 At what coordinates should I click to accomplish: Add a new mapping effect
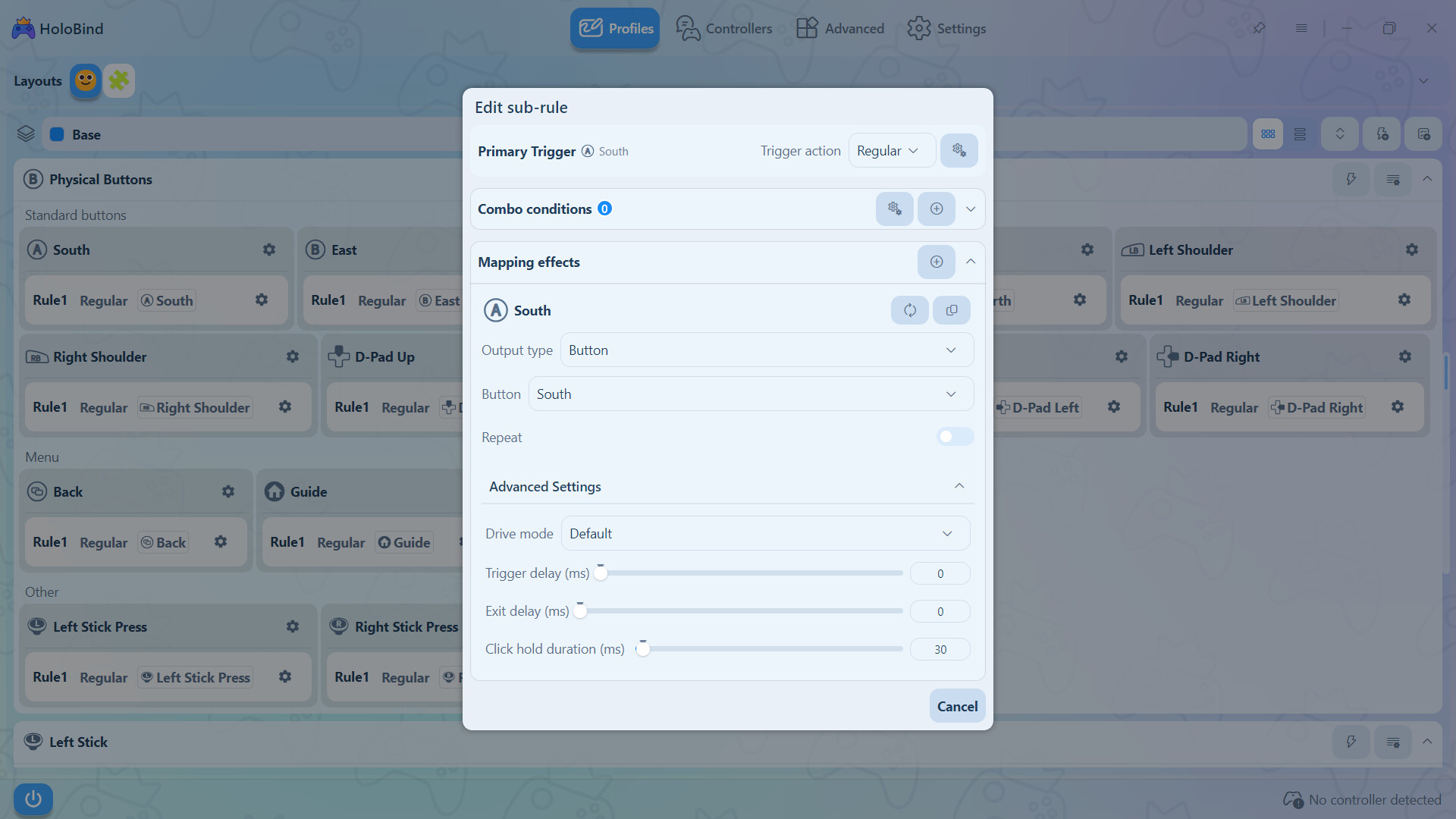[936, 262]
